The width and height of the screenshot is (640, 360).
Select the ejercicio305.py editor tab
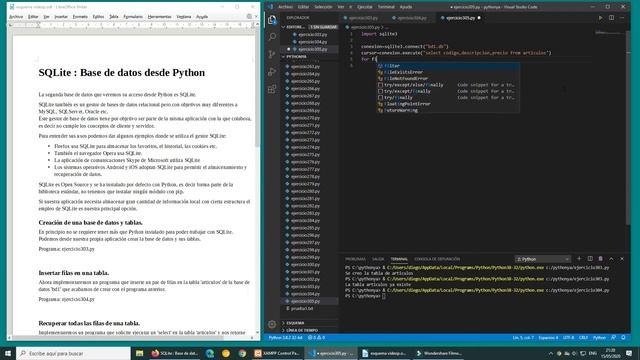point(460,18)
